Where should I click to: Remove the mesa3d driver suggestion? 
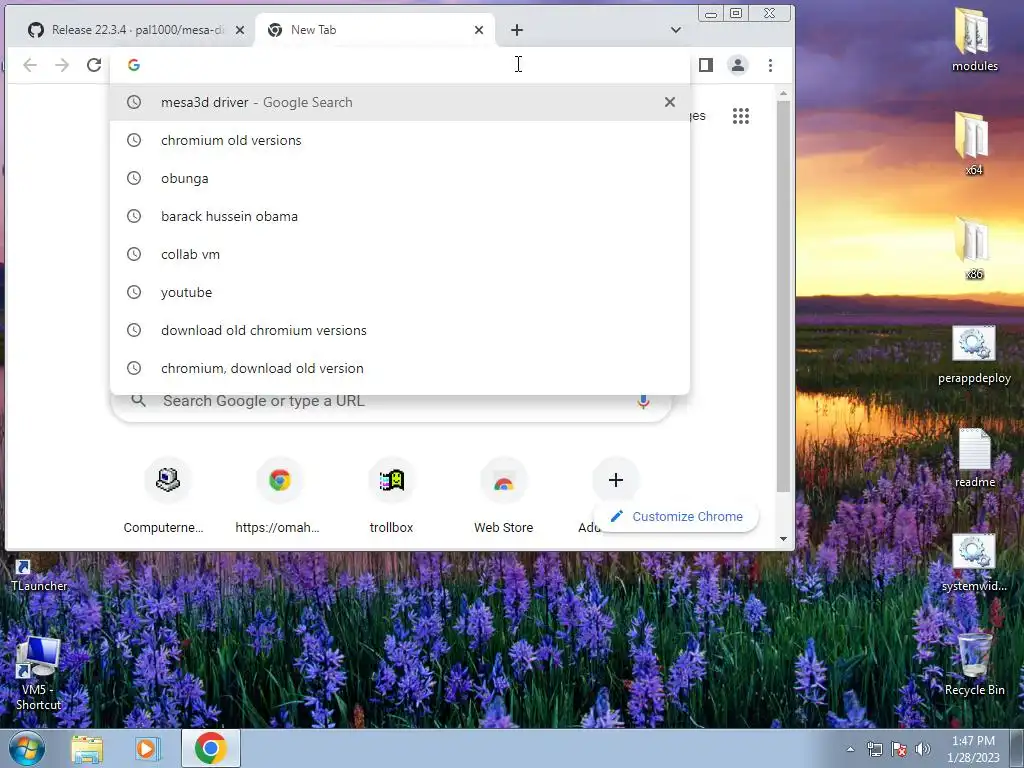click(669, 102)
